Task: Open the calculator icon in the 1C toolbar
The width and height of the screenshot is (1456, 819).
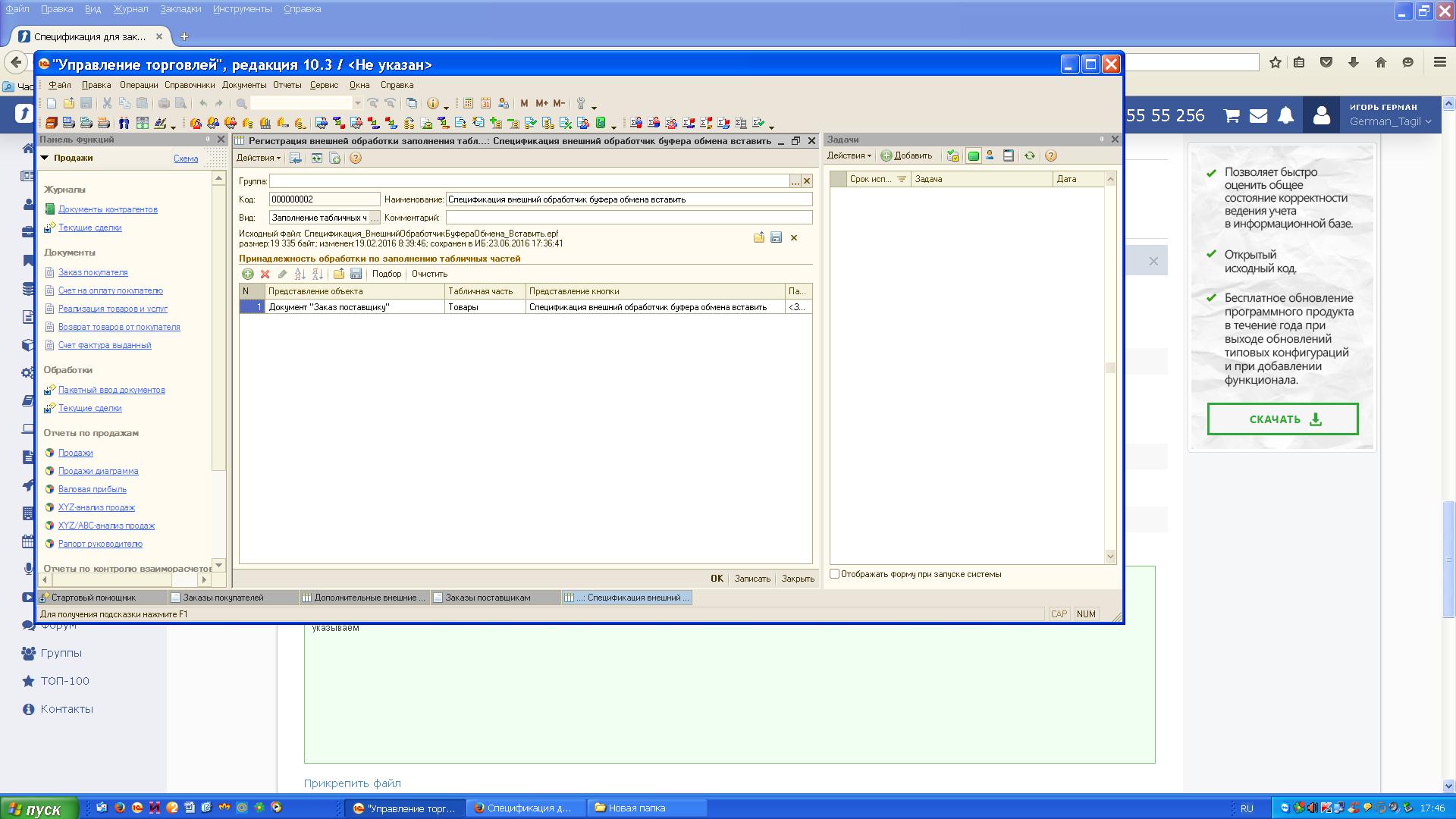Action: [468, 103]
